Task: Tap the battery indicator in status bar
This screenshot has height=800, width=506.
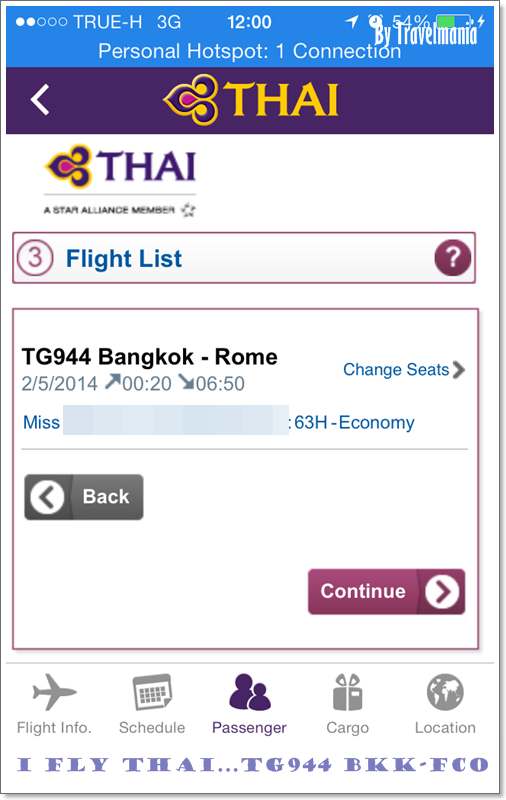Action: click(453, 21)
